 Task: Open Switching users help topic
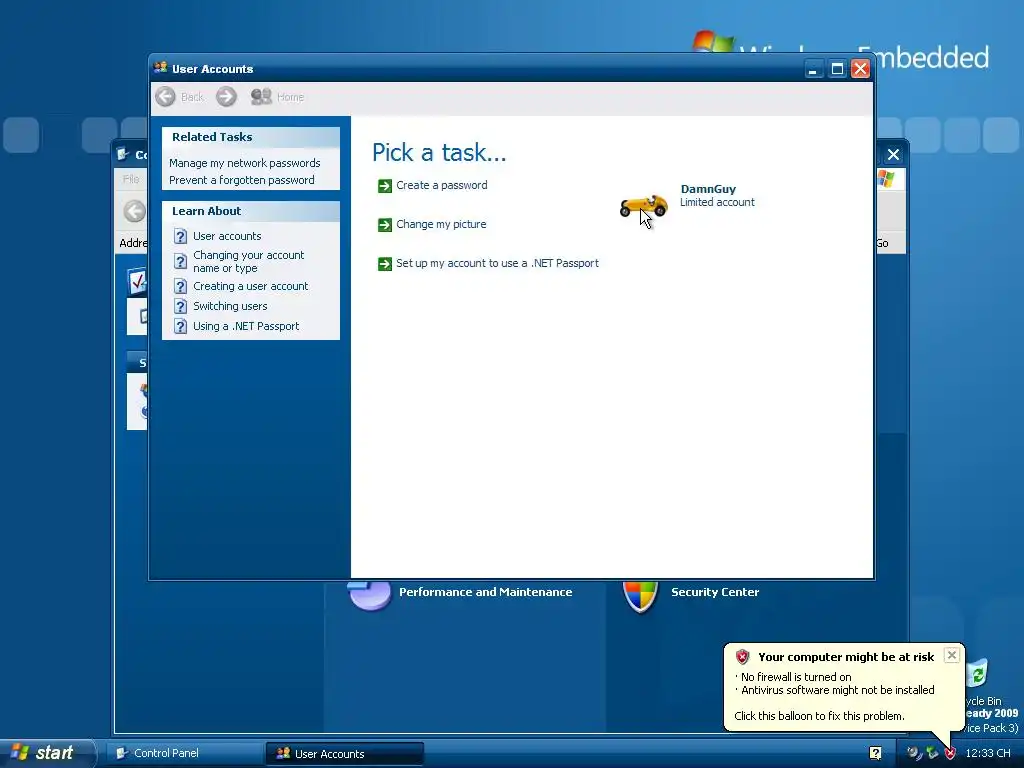[x=230, y=306]
